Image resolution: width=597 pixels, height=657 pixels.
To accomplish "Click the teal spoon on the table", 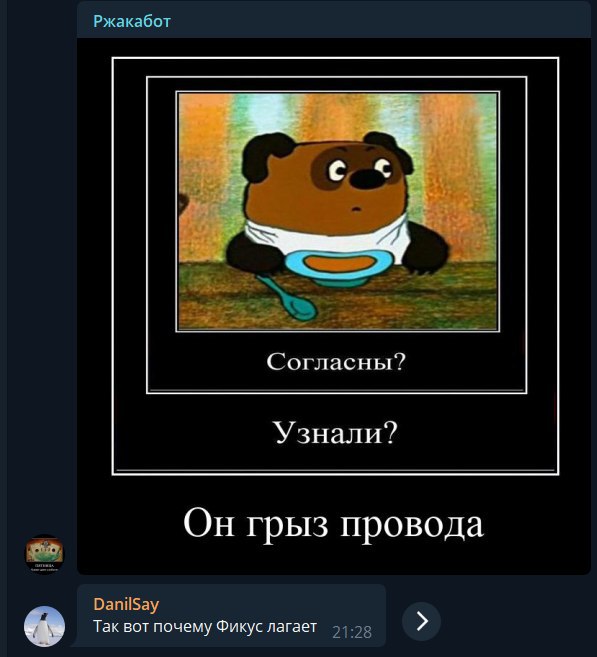I will point(289,299).
